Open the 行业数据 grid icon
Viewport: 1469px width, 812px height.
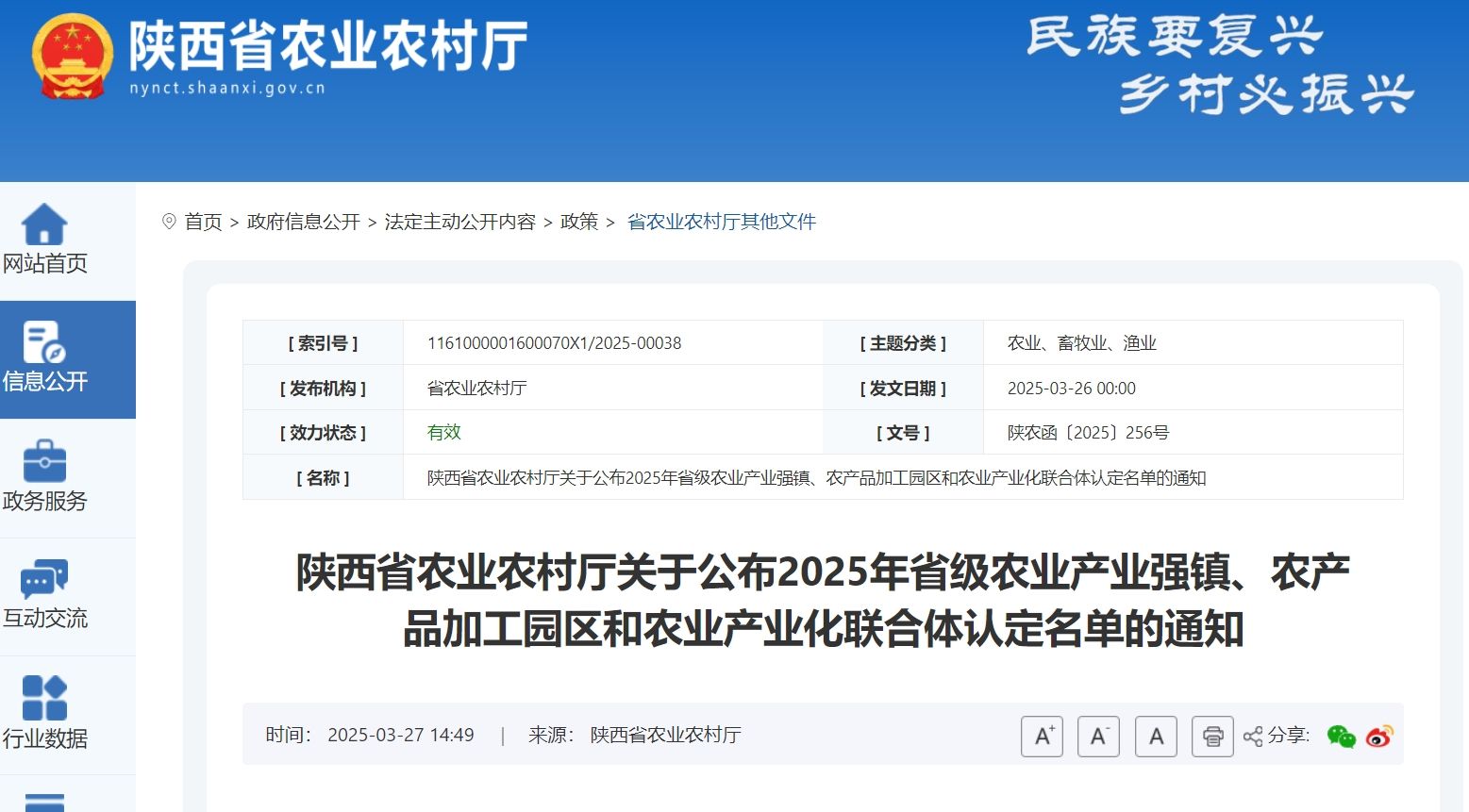click(44, 698)
